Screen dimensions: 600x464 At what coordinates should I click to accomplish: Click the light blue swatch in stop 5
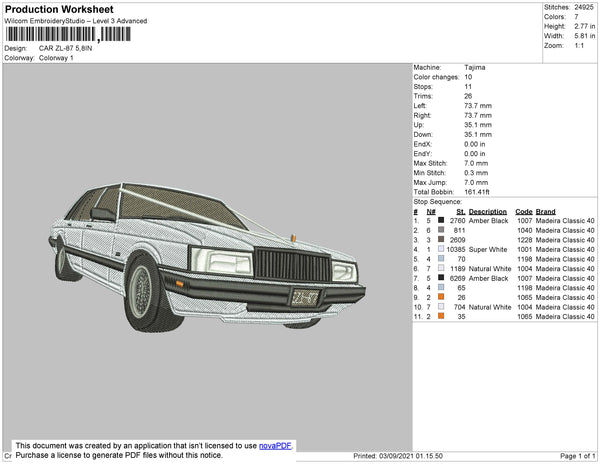[441, 259]
